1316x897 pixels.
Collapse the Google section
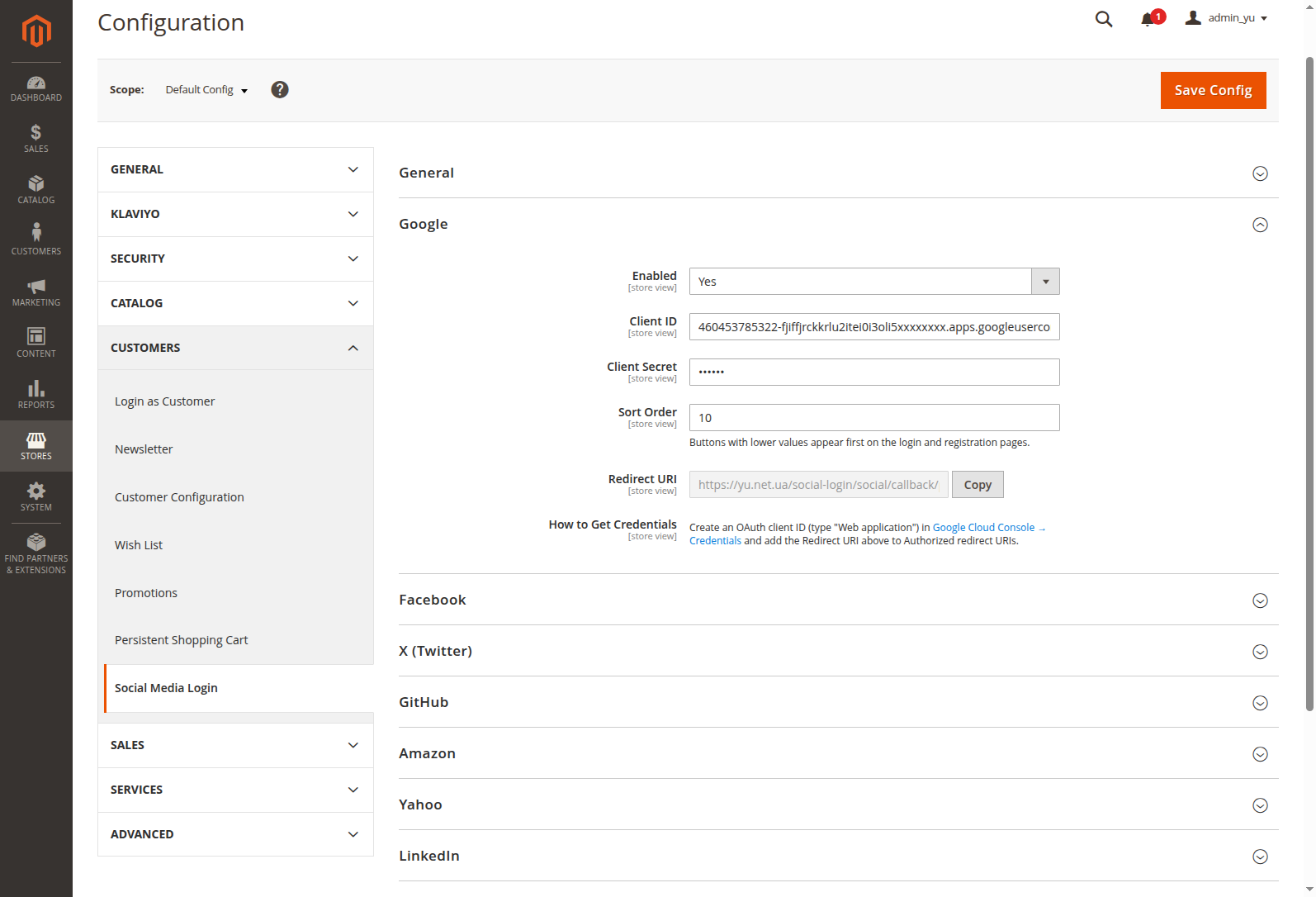pyautogui.click(x=838, y=224)
